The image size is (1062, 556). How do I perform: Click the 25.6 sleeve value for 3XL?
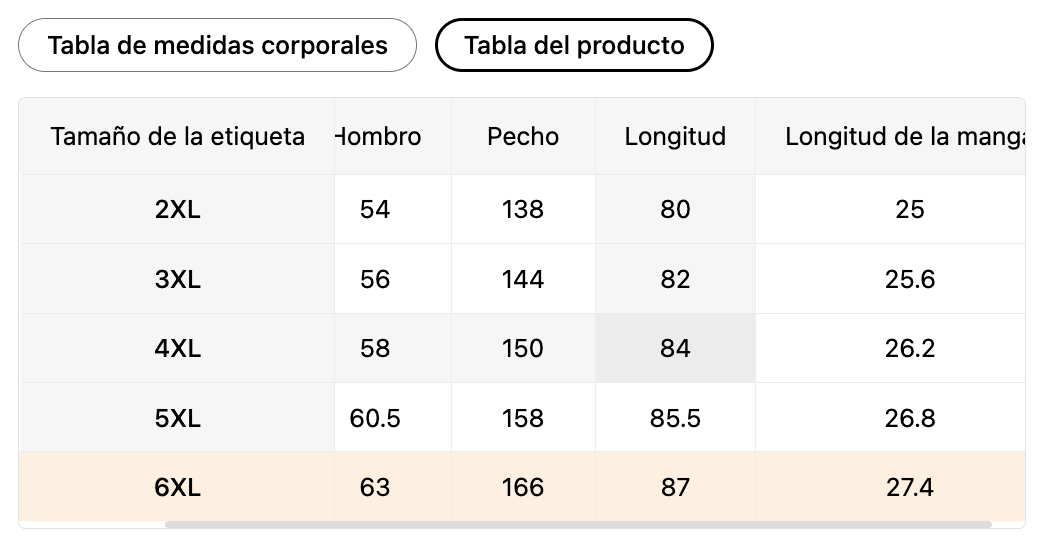click(x=910, y=279)
